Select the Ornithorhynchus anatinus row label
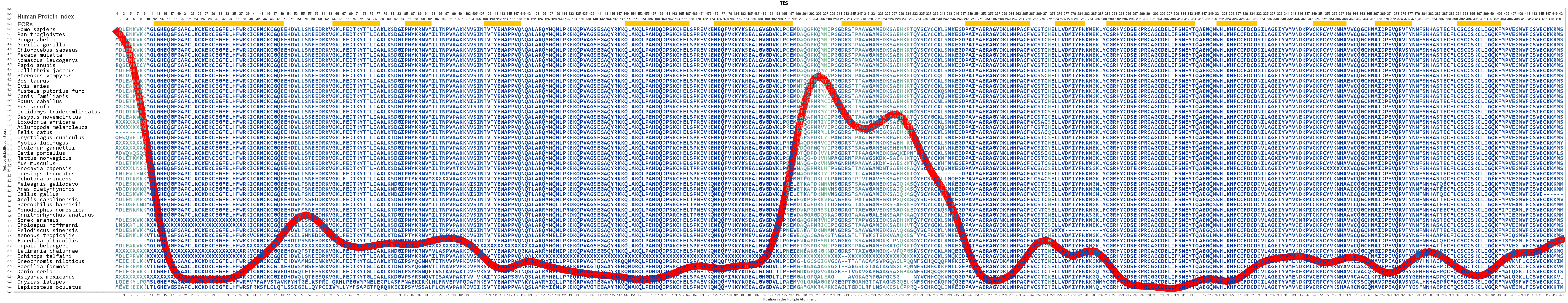1568x303 pixels. tap(55, 215)
